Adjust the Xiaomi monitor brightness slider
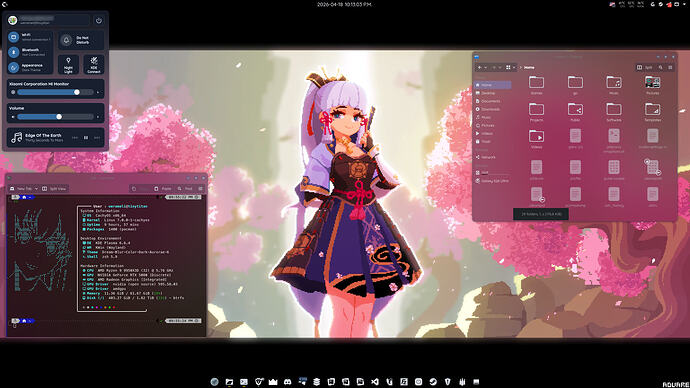The image size is (690, 388). point(55,92)
